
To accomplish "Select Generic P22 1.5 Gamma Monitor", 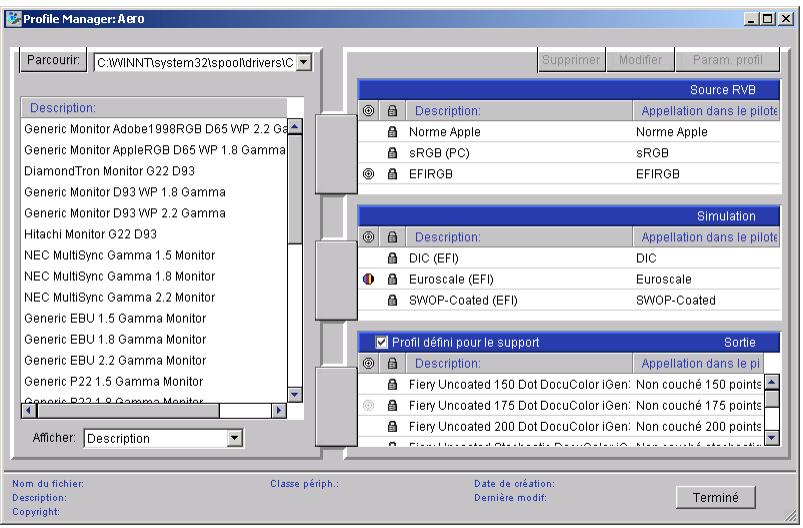I will coord(154,382).
